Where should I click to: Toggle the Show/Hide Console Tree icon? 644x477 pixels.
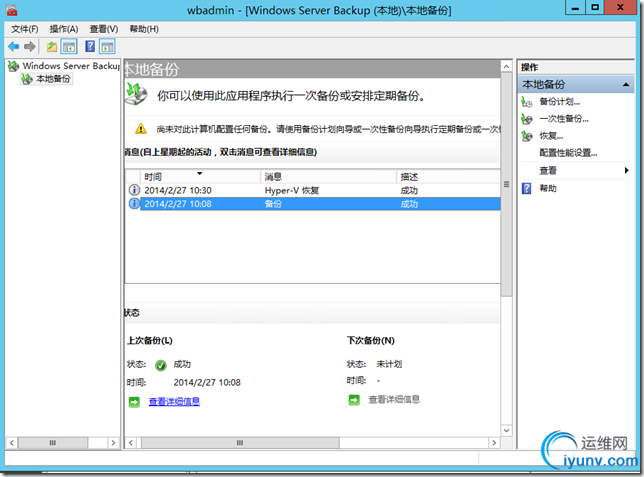(x=69, y=46)
